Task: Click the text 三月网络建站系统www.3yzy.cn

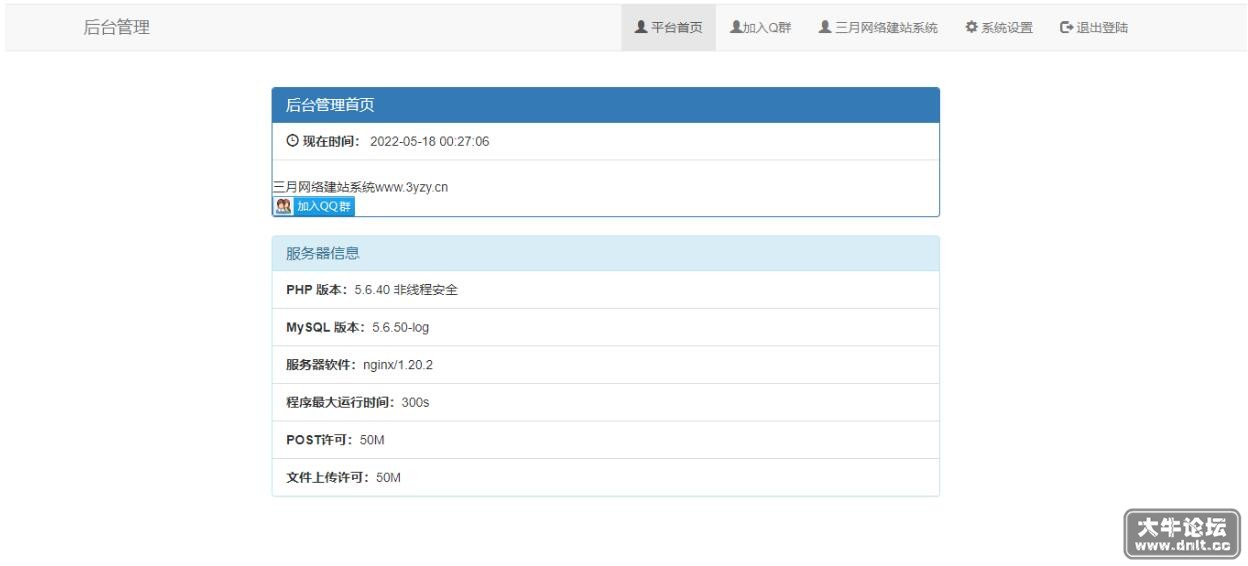Action: click(x=360, y=186)
